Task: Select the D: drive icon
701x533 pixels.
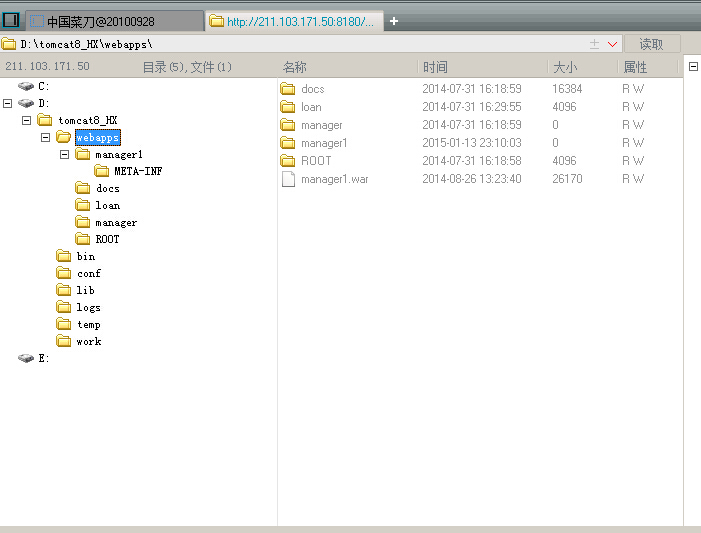Action: 26,103
